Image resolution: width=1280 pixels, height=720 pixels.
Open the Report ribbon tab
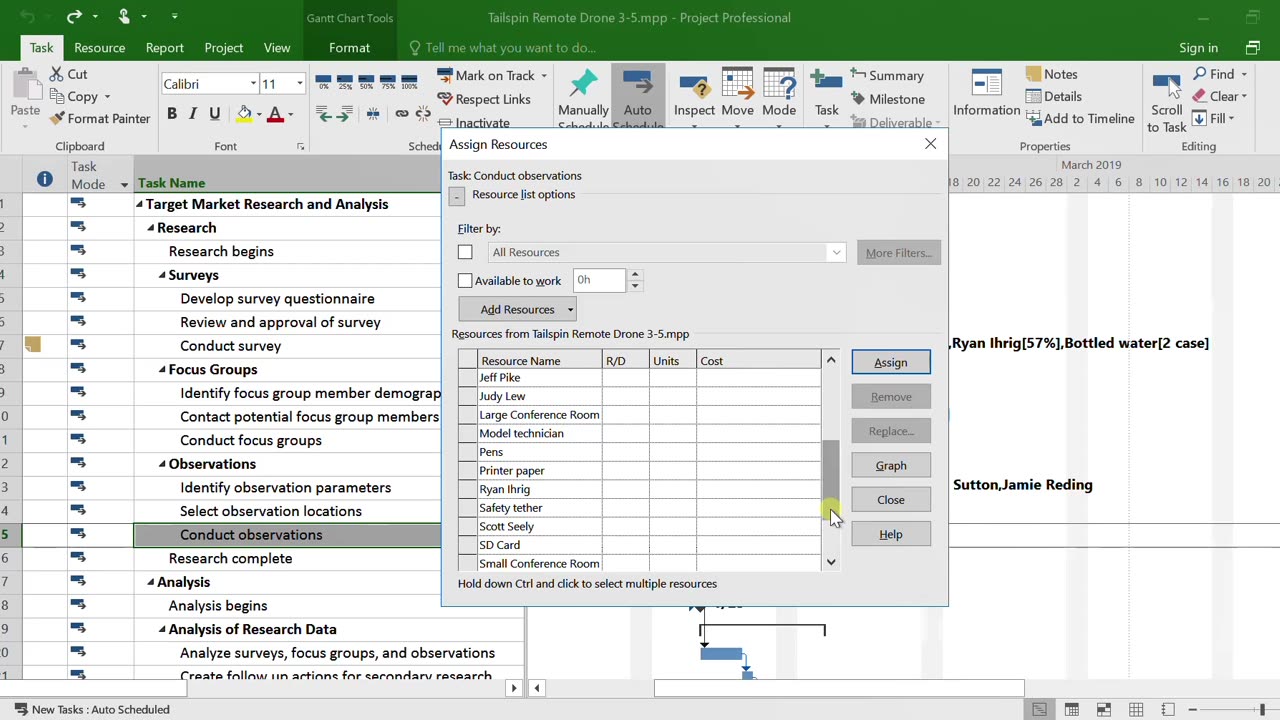164,47
